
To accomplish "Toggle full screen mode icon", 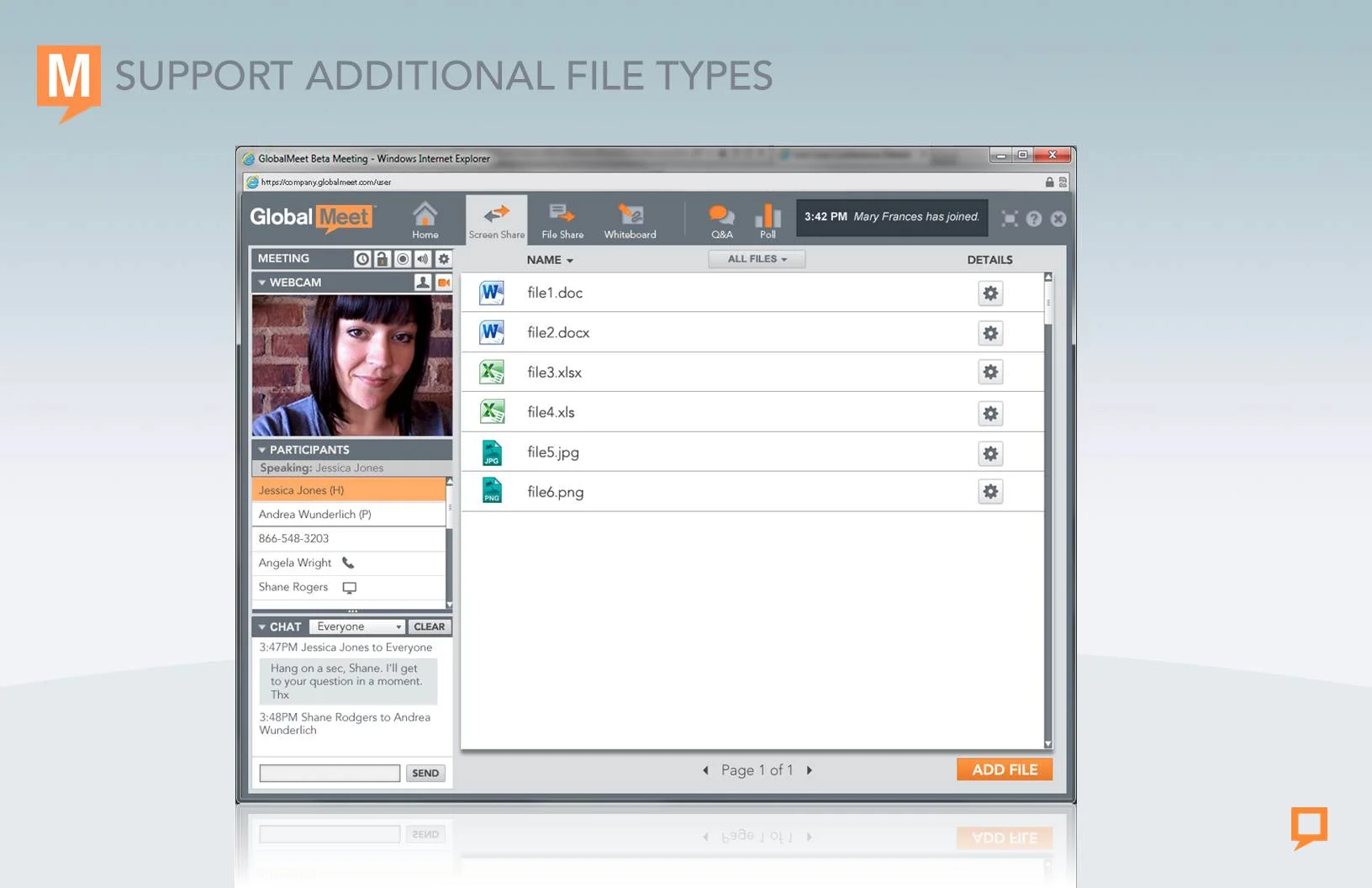I will click(x=1010, y=219).
